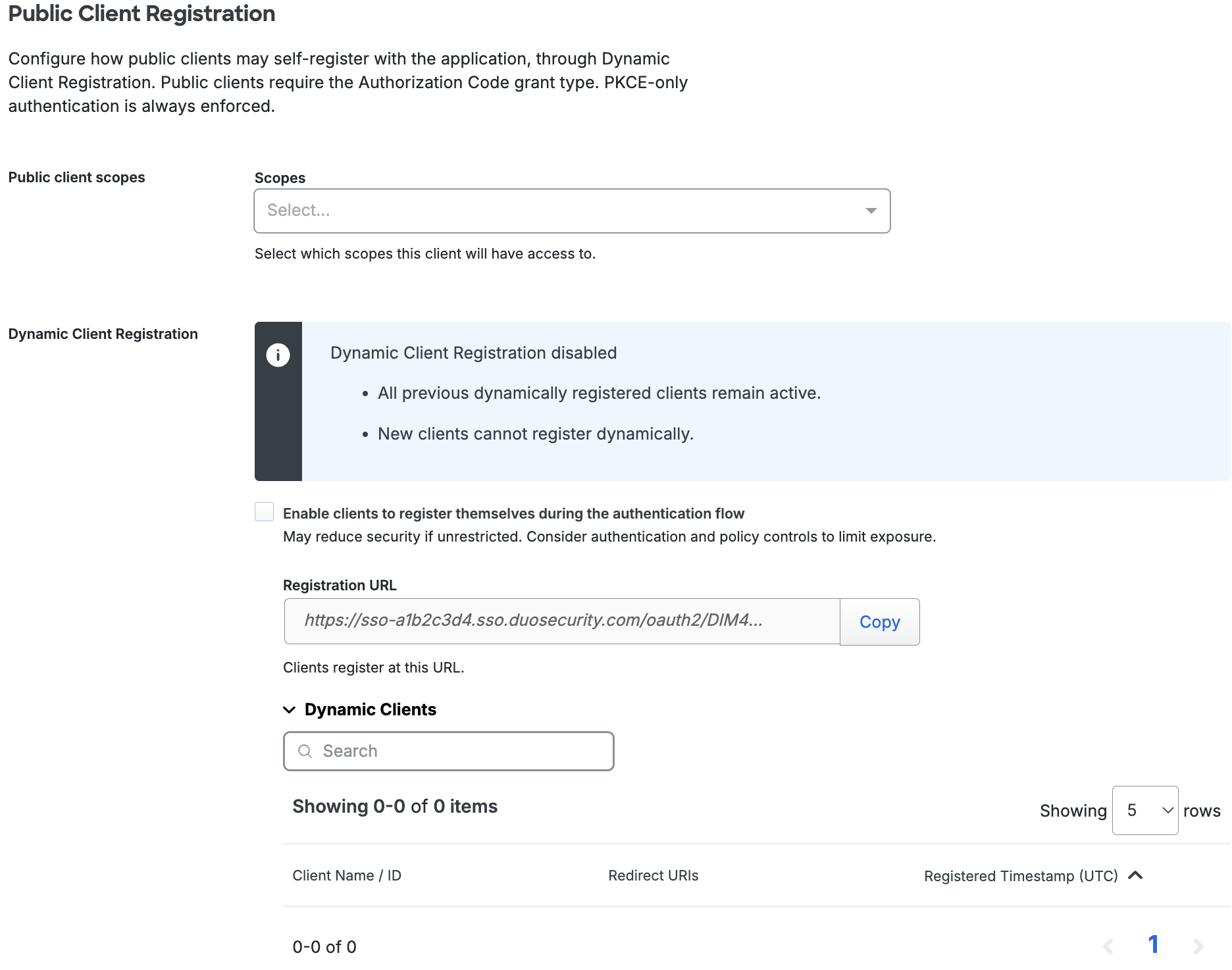The height and width of the screenshot is (970, 1232).
Task: Click the sort arrow on Registered Timestamp
Action: pyautogui.click(x=1136, y=875)
